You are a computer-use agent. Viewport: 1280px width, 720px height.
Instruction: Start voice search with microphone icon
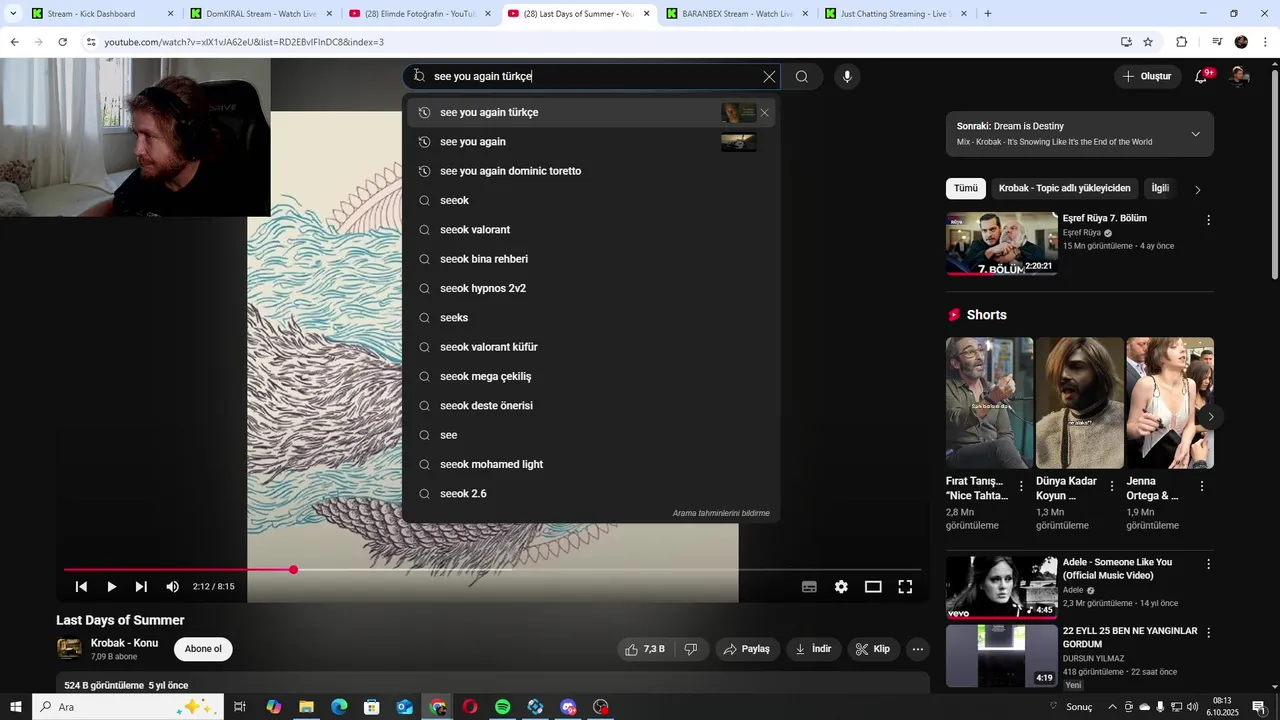pyautogui.click(x=847, y=77)
